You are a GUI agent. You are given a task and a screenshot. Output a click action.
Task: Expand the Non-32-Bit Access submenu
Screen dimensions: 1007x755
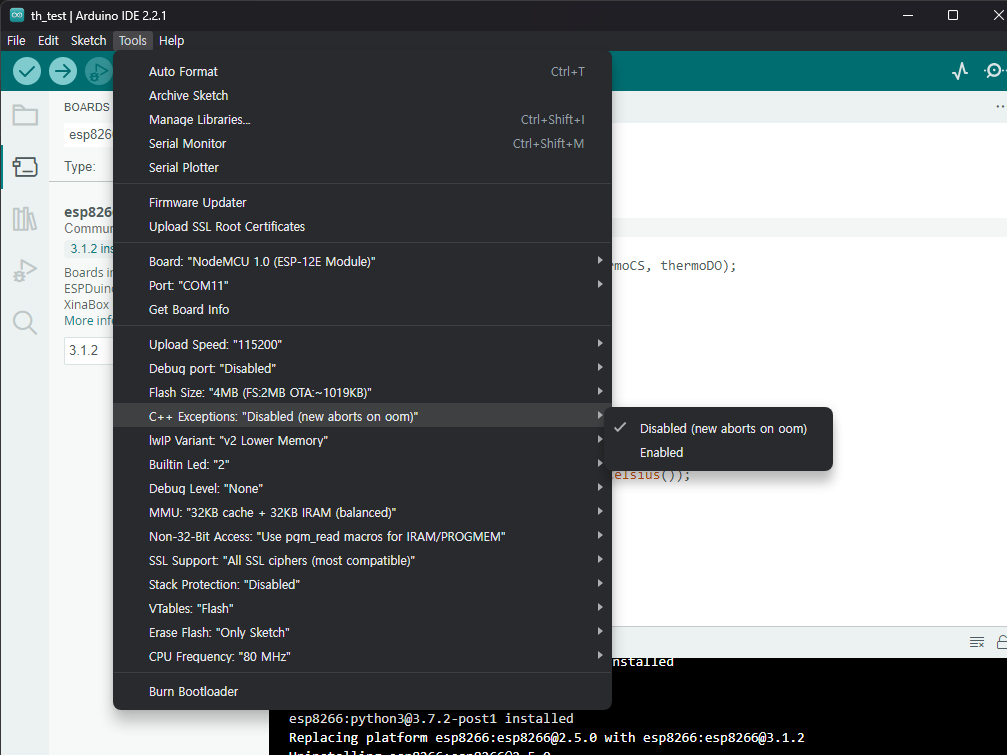362,536
